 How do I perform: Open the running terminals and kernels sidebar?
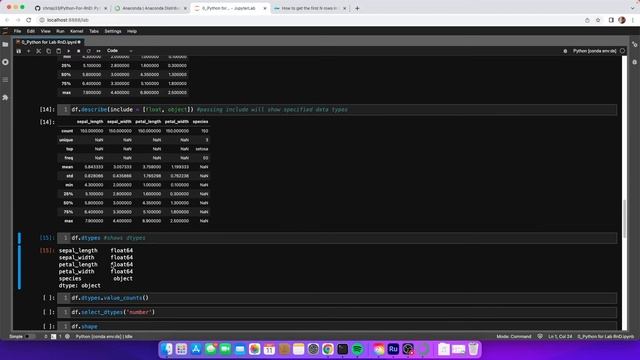tap(5, 62)
